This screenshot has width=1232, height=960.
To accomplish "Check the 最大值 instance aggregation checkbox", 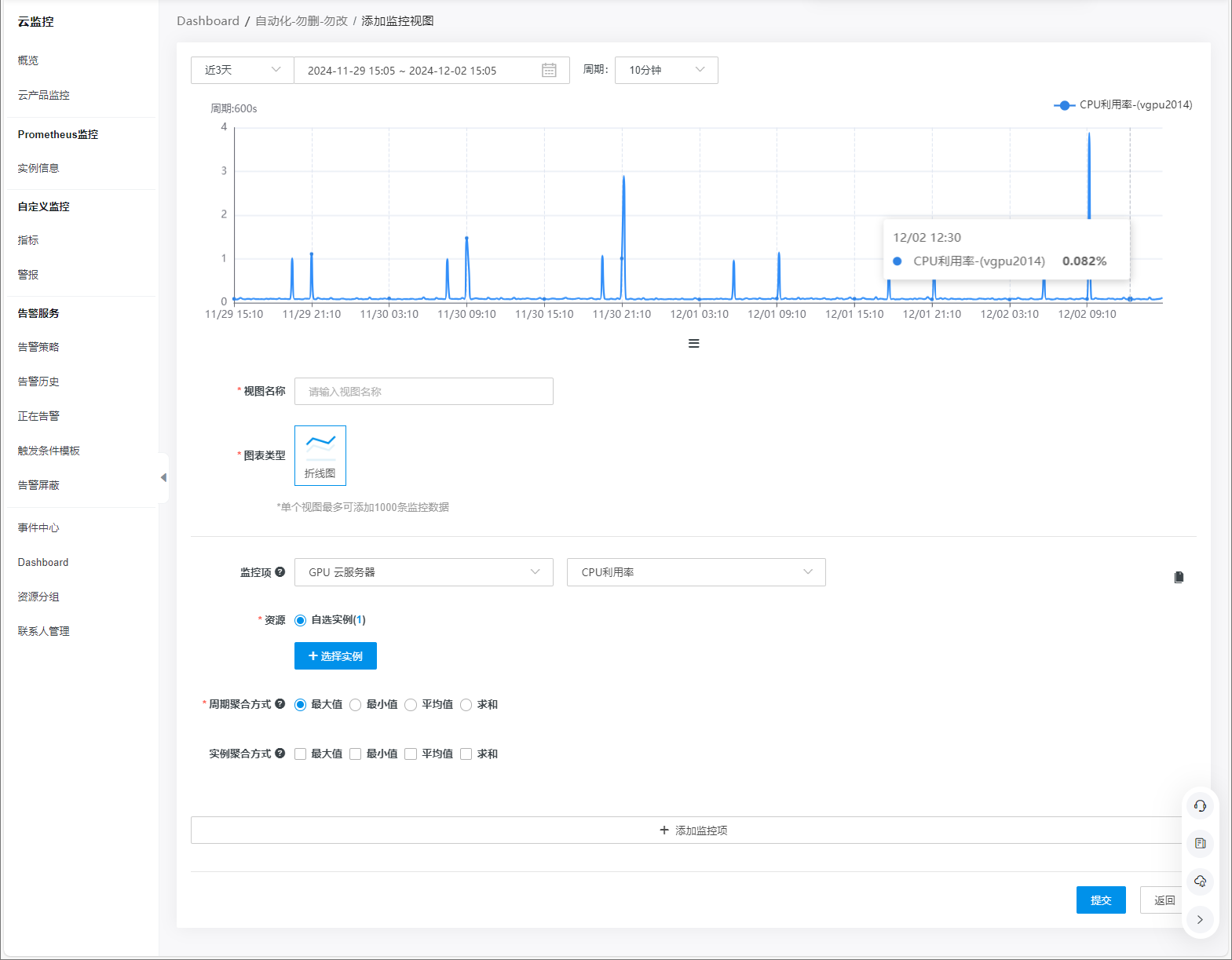I will pos(301,754).
